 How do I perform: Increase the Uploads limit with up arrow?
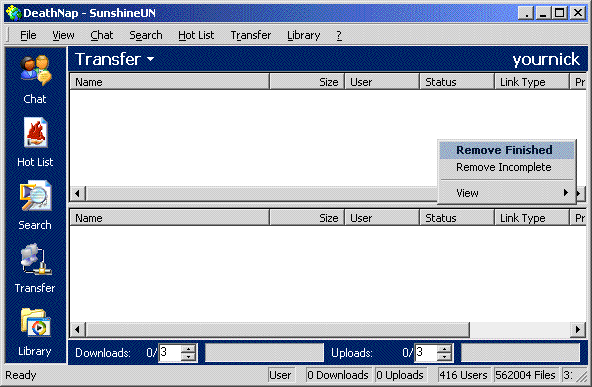click(x=444, y=349)
